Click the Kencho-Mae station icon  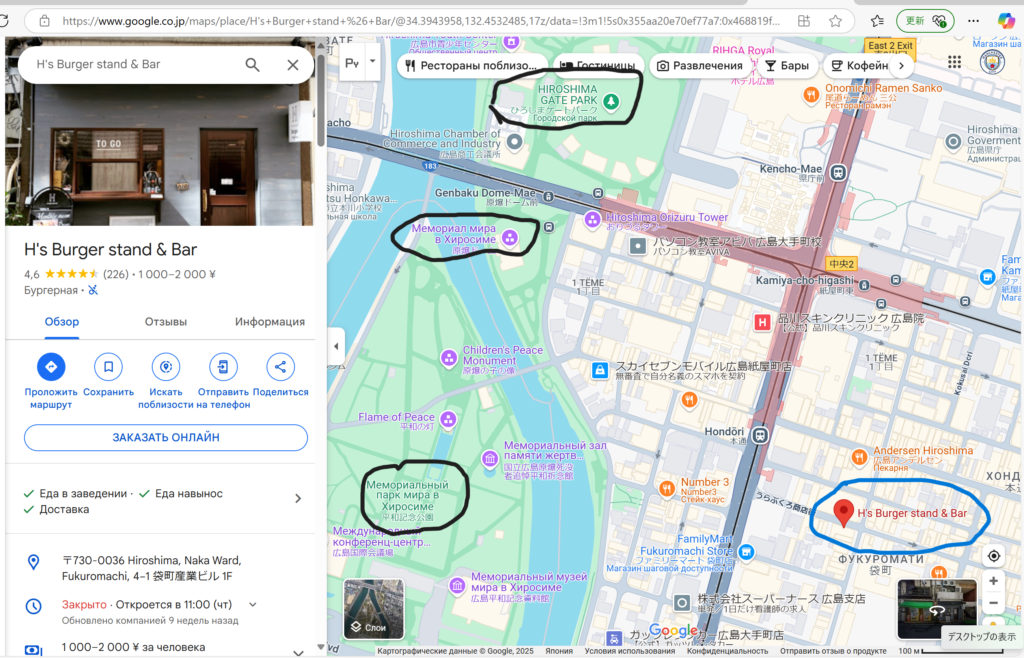(838, 173)
